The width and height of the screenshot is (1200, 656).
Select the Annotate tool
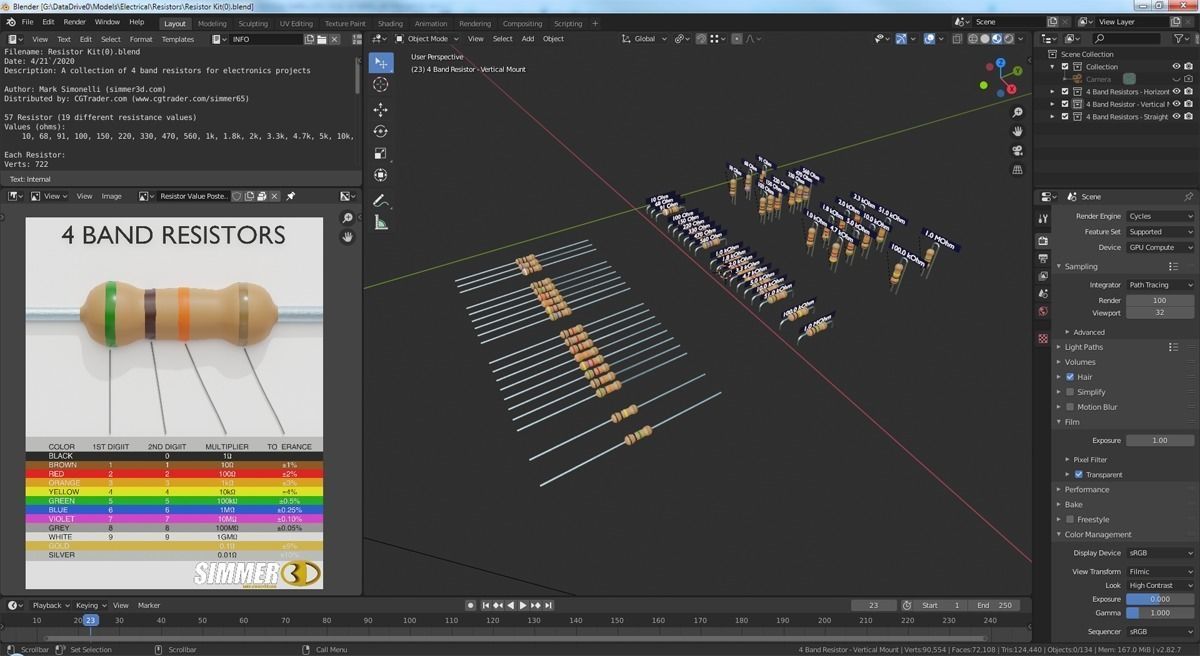pos(380,201)
